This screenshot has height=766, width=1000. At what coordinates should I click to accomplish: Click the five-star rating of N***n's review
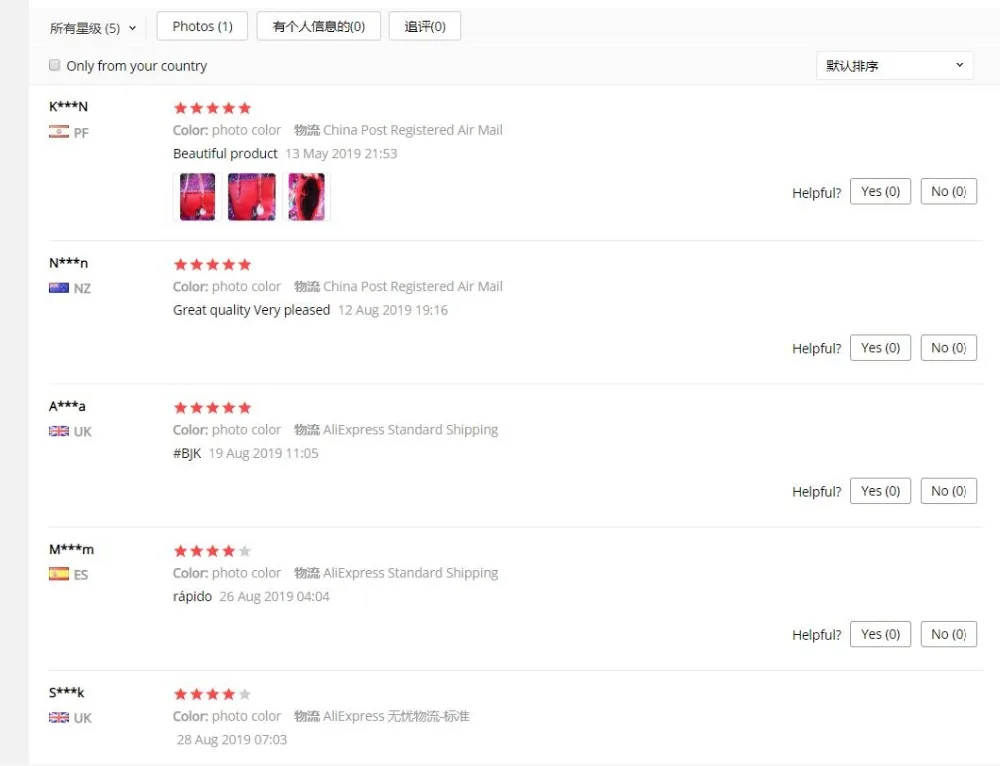212,264
